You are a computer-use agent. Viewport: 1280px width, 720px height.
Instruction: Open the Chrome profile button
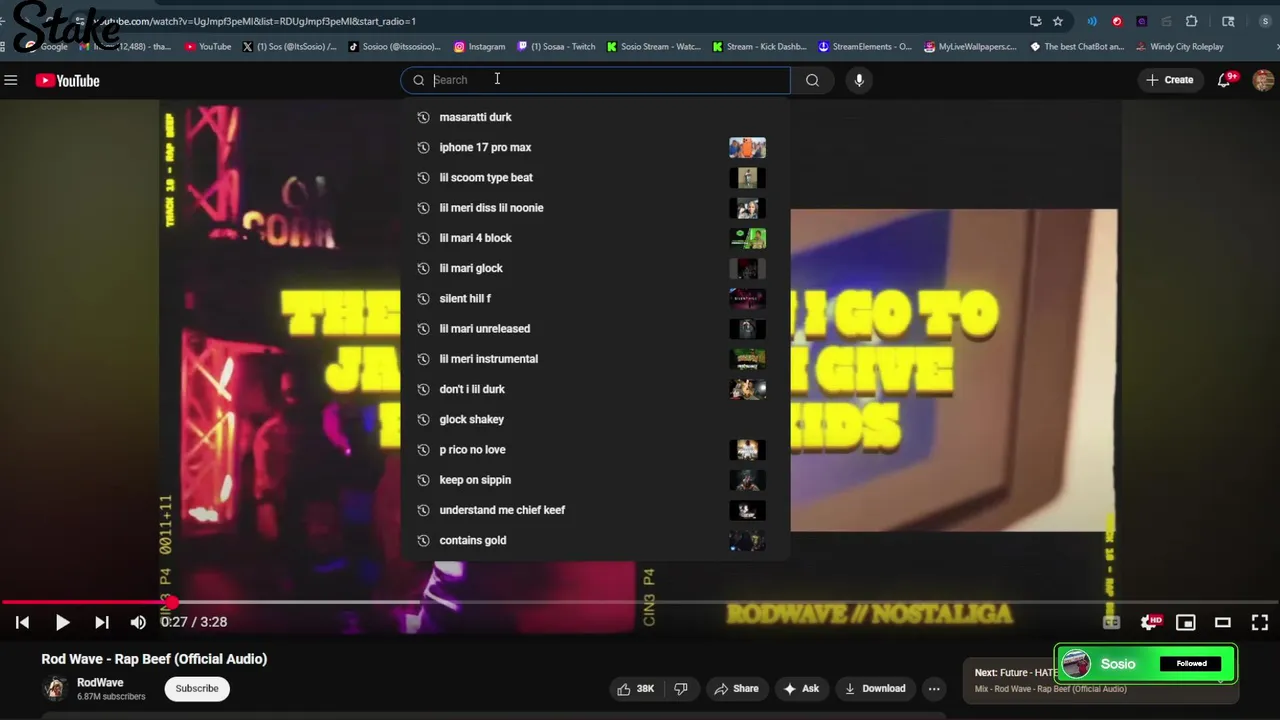[x=1267, y=21]
